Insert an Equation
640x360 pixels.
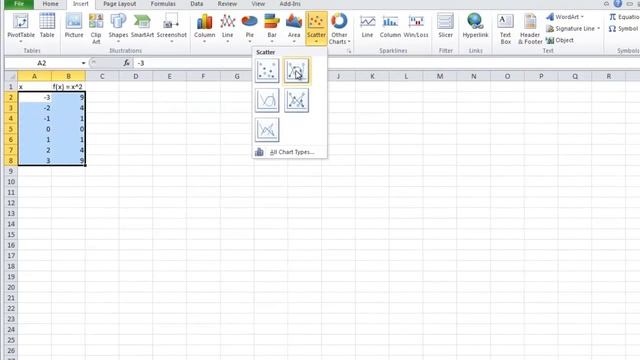click(x=624, y=17)
